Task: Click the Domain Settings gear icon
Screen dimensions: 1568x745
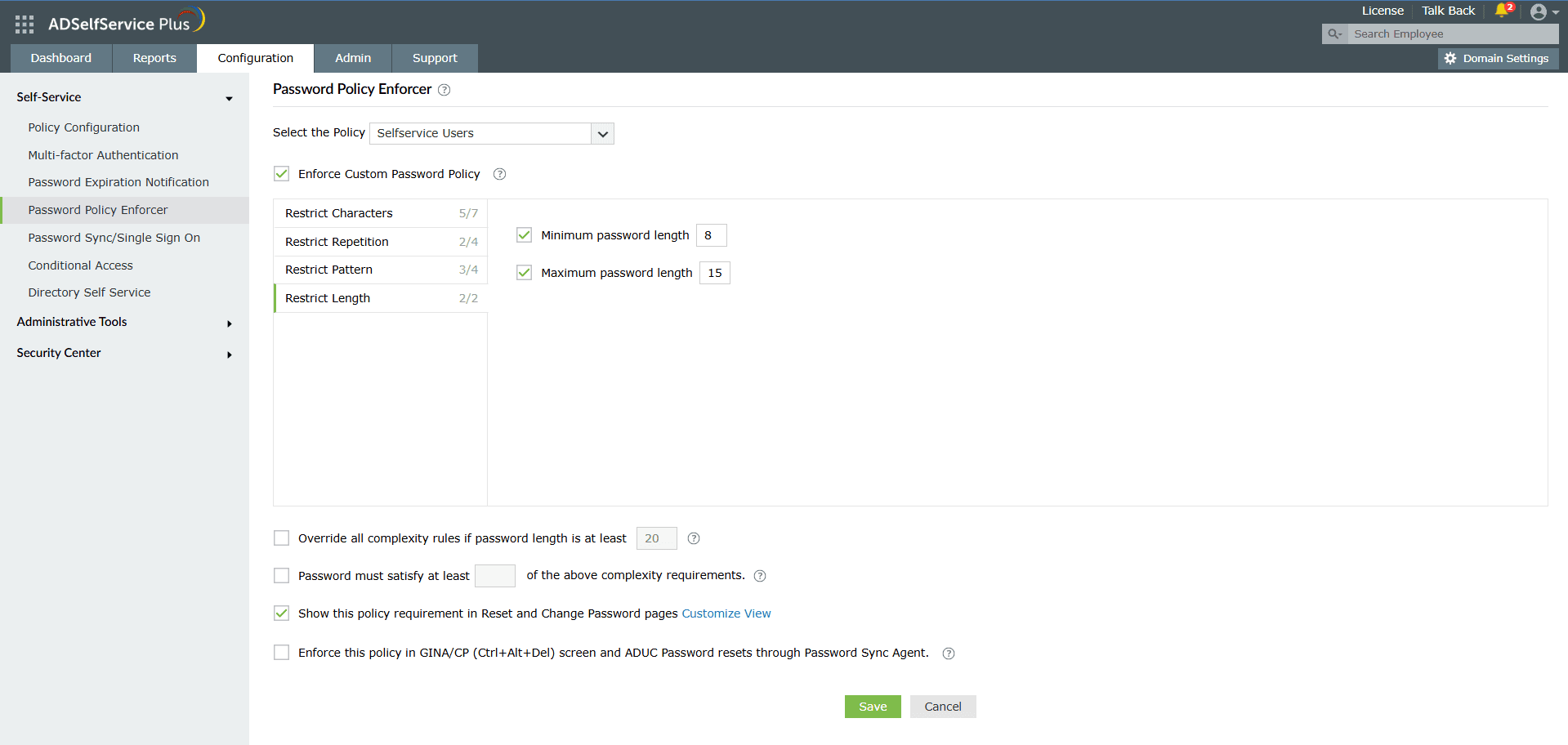Action: [1450, 58]
